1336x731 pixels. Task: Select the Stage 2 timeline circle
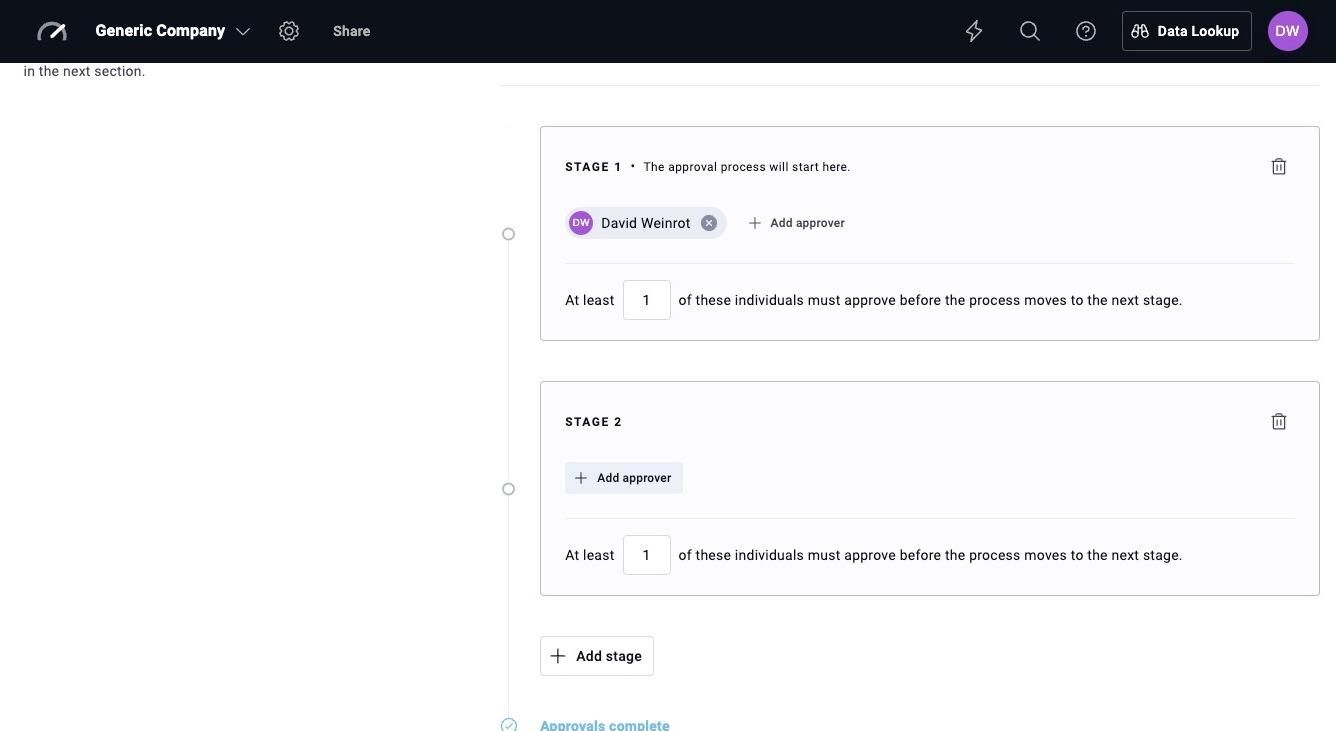(509, 489)
